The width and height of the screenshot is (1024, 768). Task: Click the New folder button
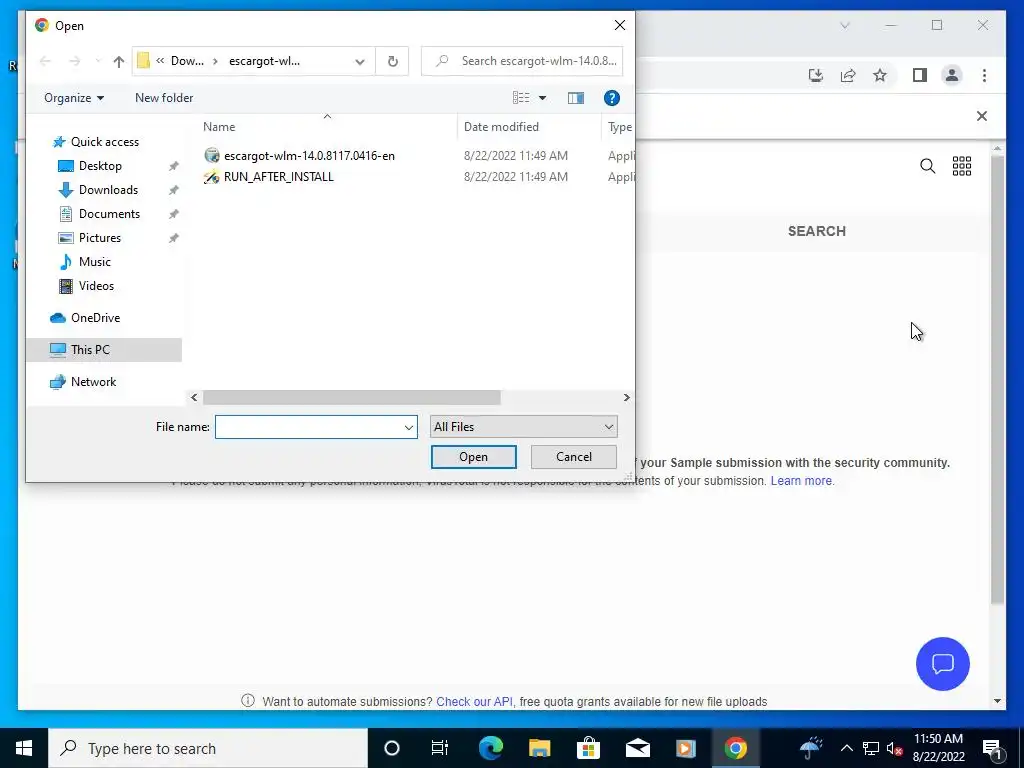[x=164, y=98]
